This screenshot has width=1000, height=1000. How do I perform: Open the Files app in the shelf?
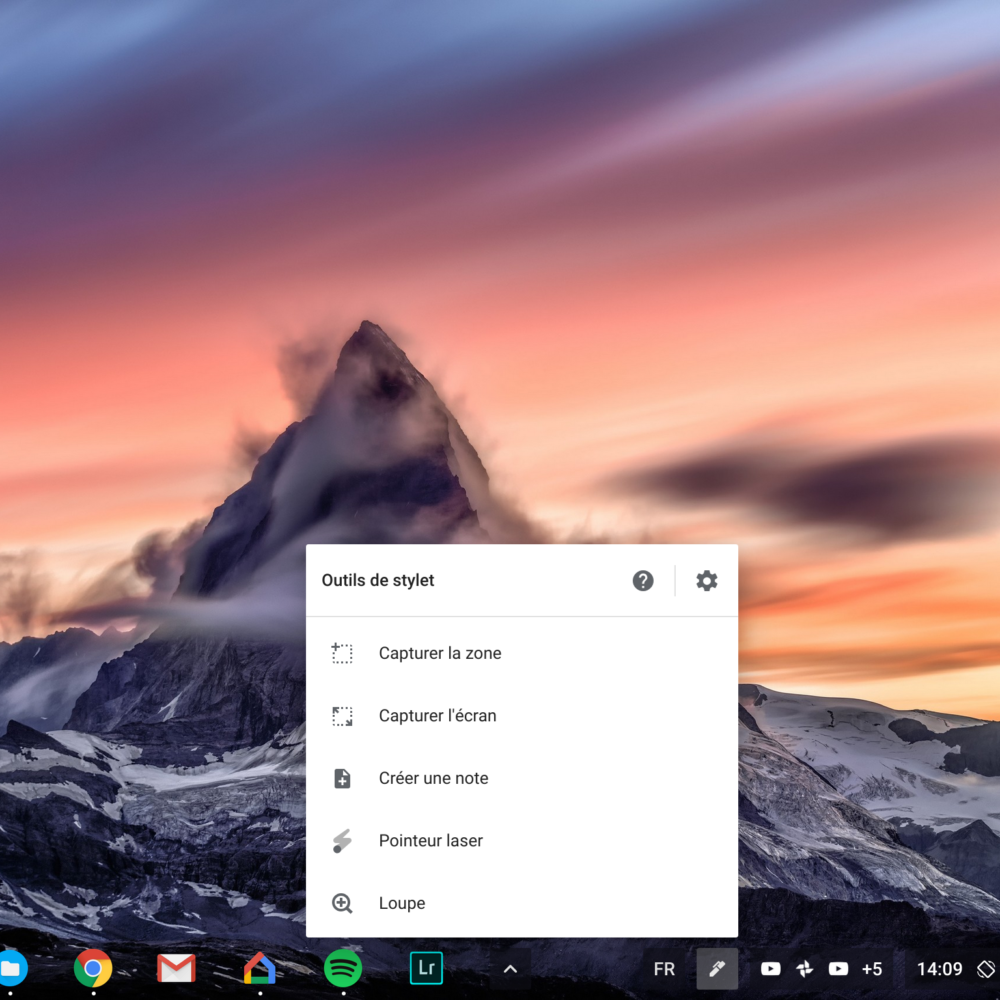tap(11, 969)
